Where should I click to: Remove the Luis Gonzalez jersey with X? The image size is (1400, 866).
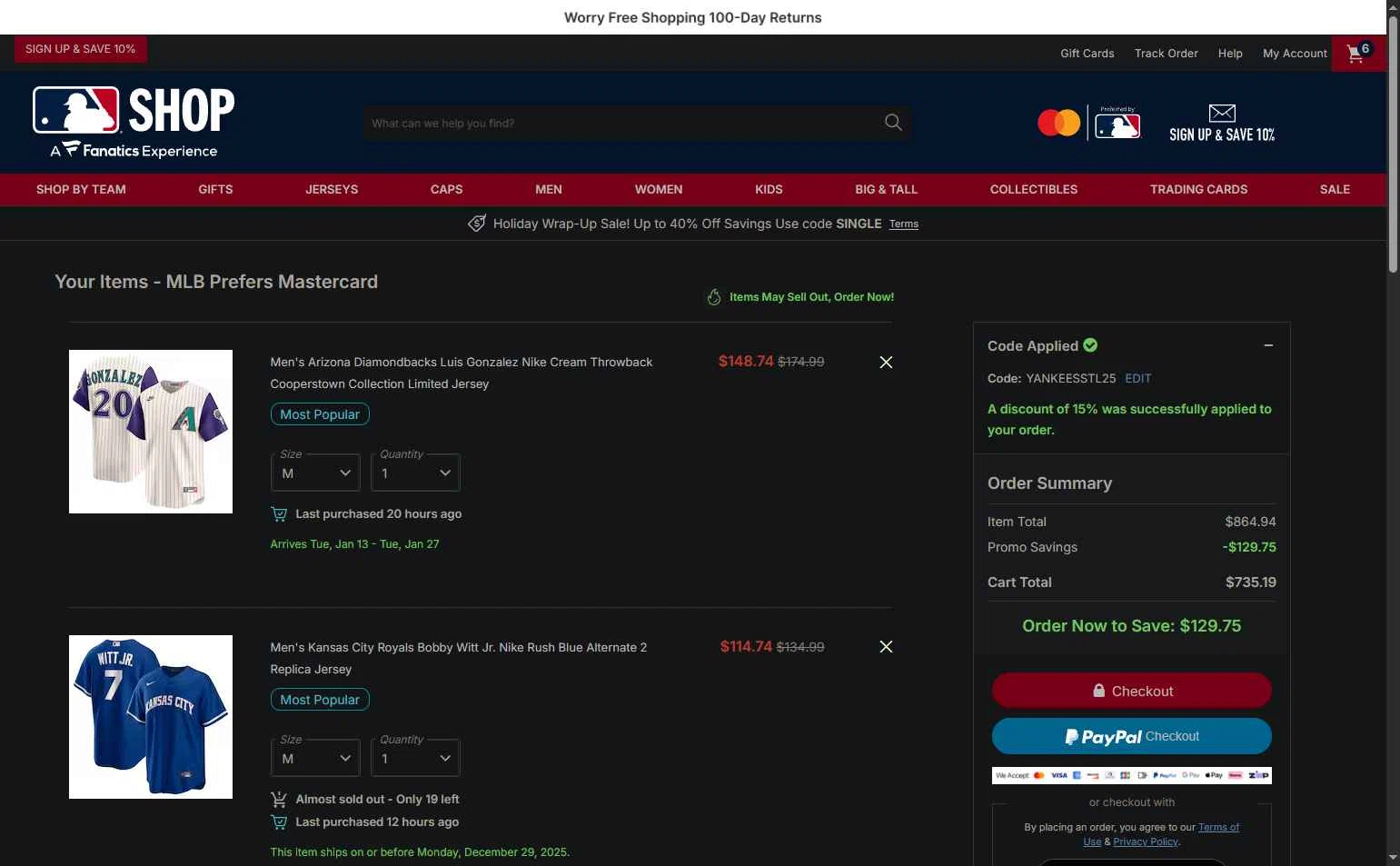pos(886,362)
